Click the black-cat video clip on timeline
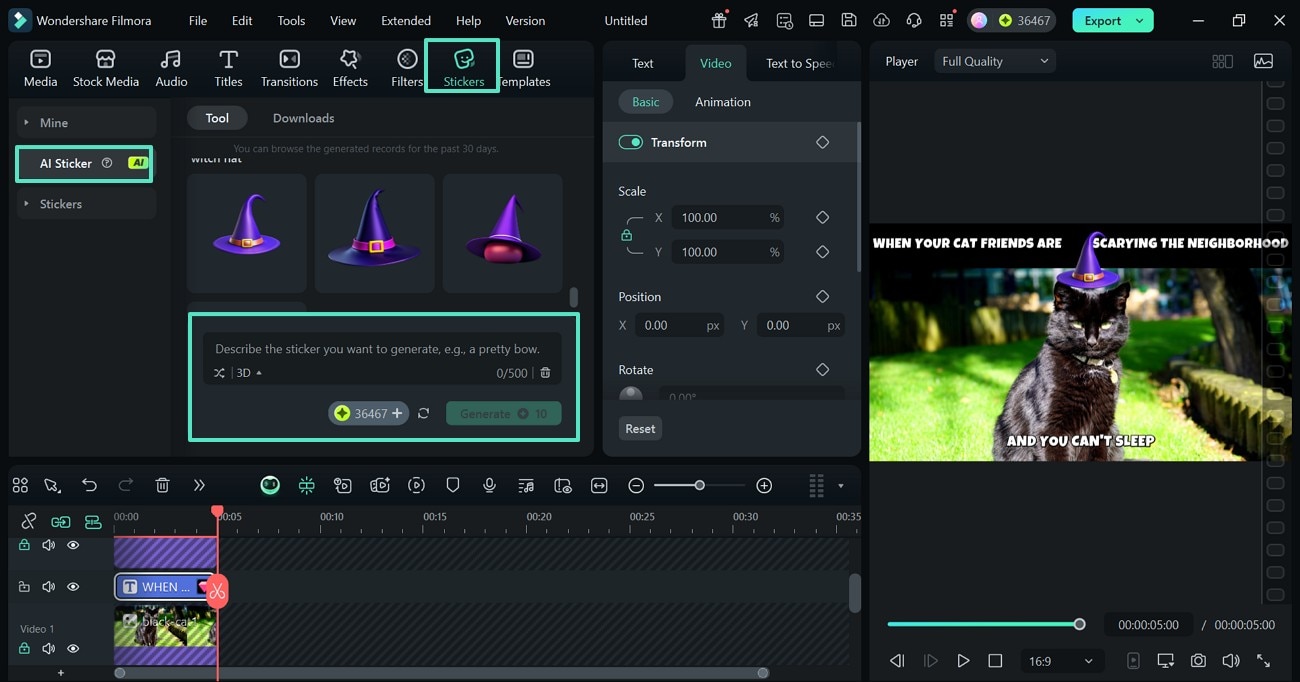Screen dimensions: 1300x682 (165, 634)
